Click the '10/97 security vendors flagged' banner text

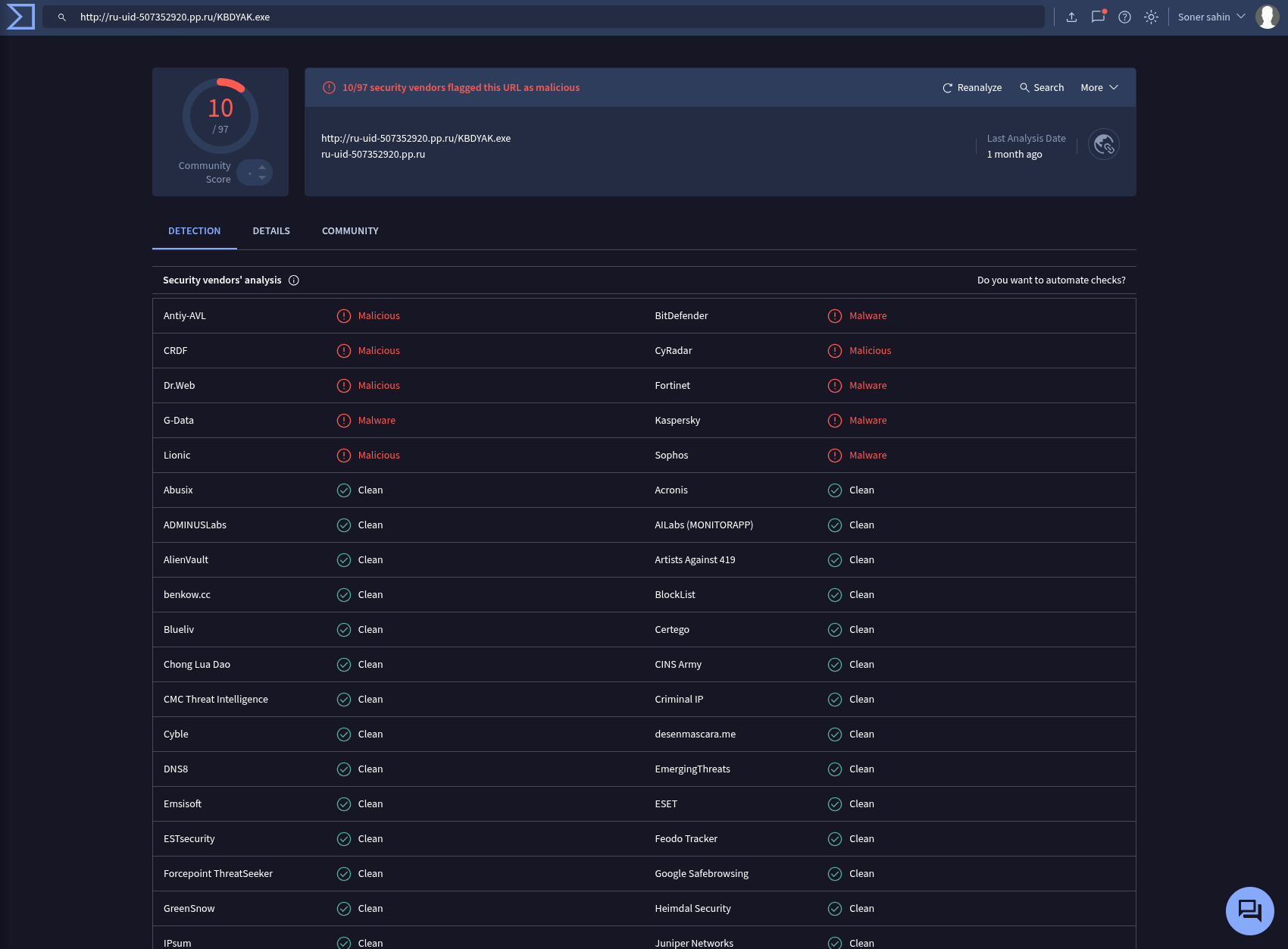(x=461, y=87)
